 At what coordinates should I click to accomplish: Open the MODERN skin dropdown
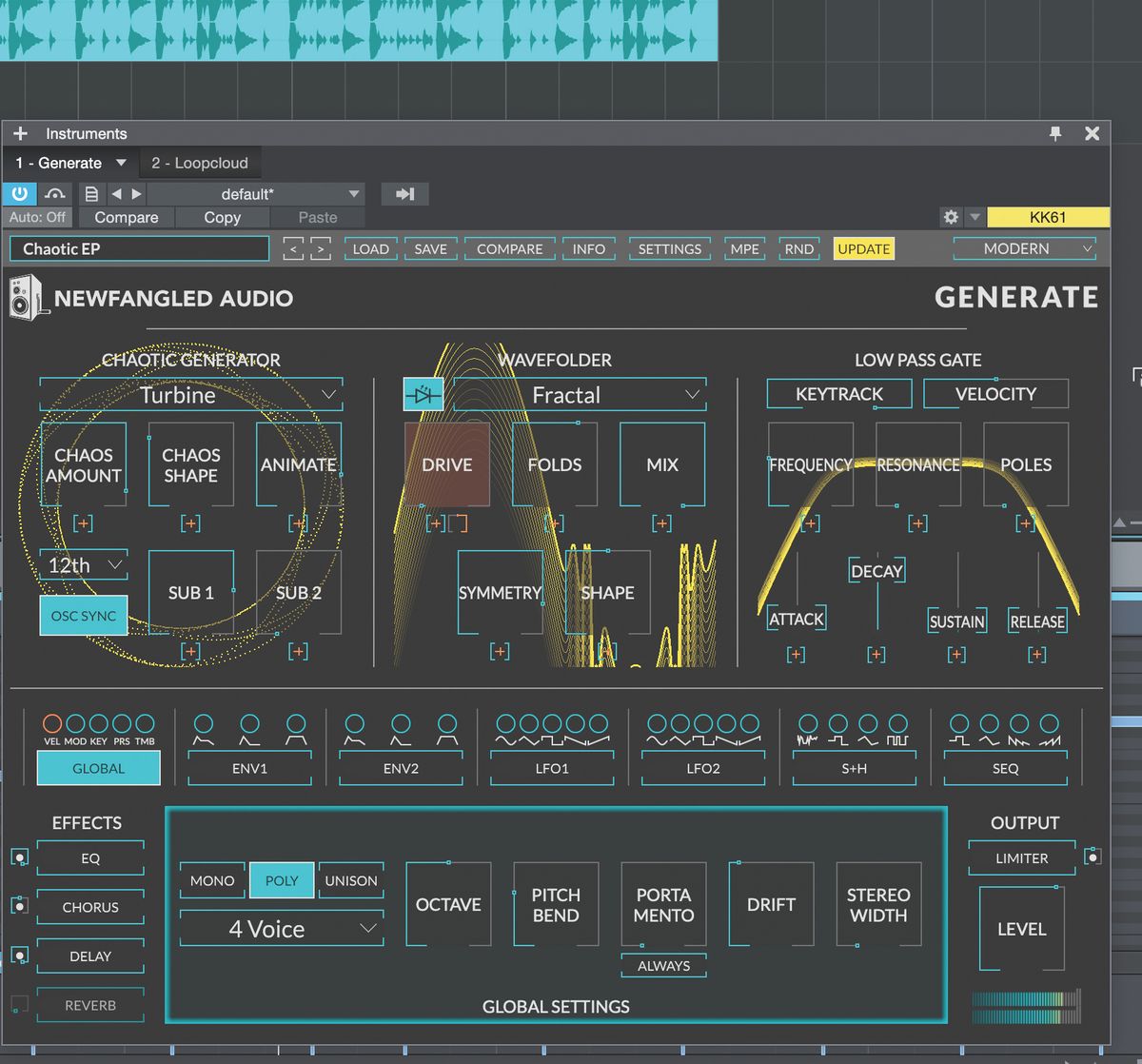(x=1024, y=248)
